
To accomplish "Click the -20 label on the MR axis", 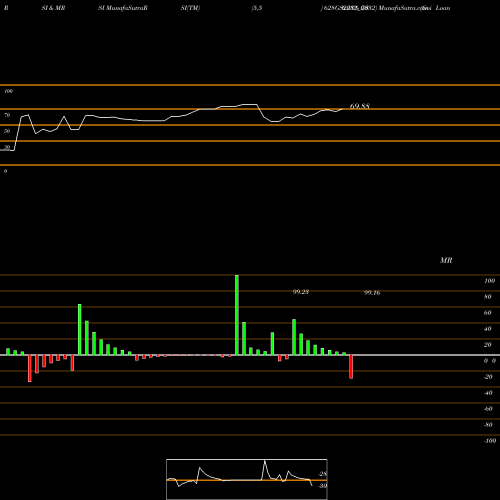I will [x=488, y=377].
